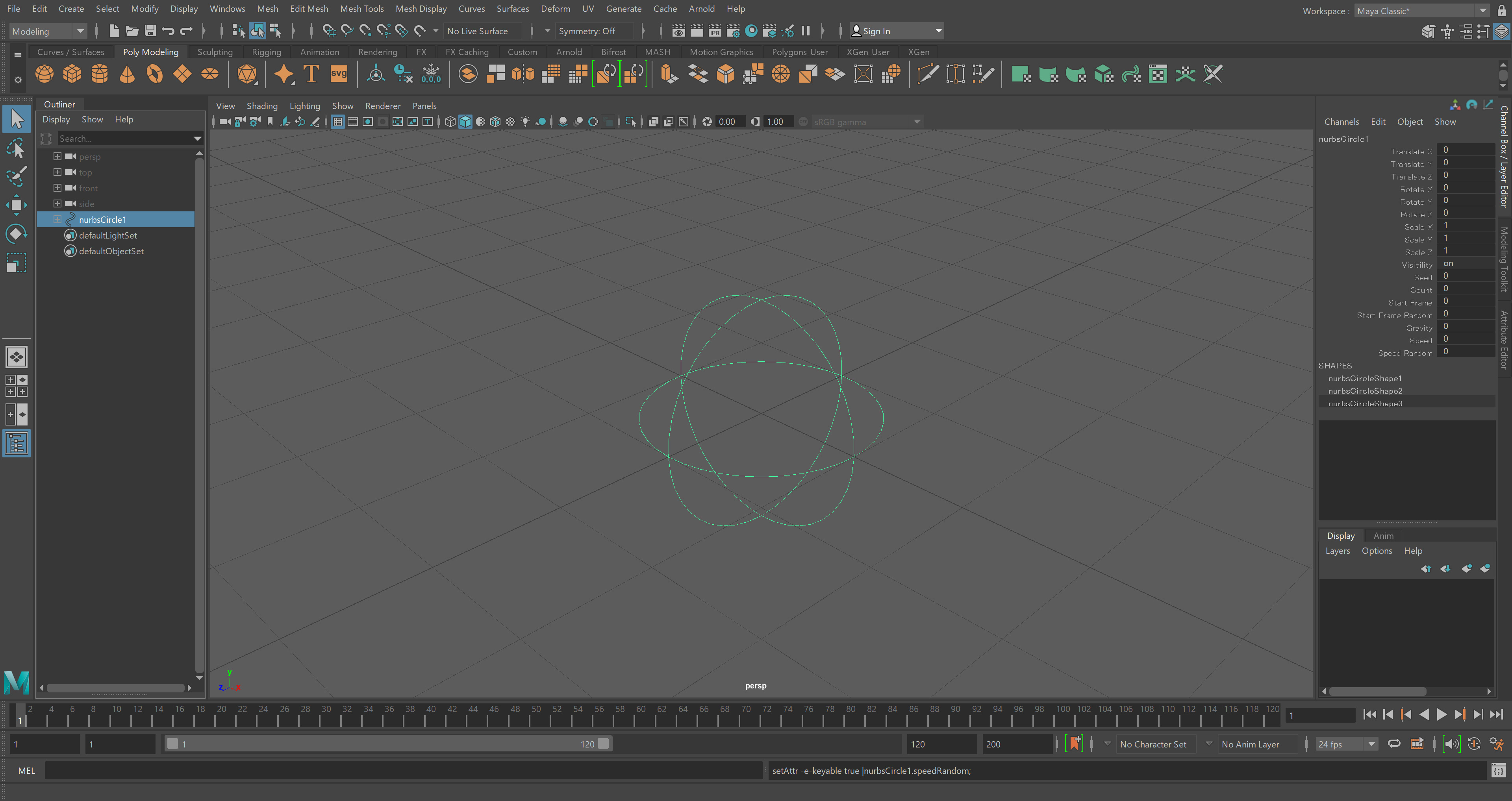Click the Polygon Torus shelf icon
1512x801 pixels.
[155, 74]
